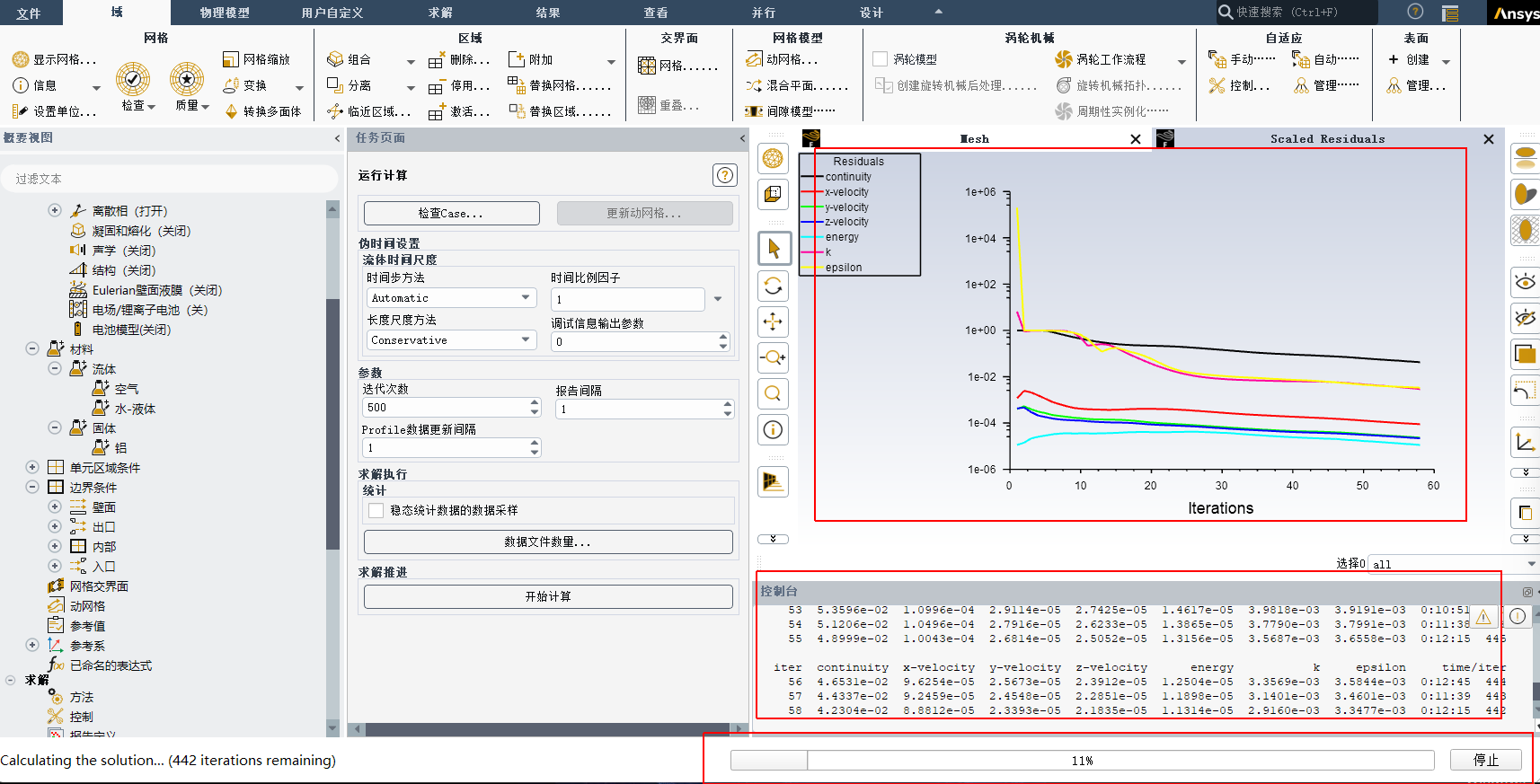Switch to the 用户自定义 ribbon tab

pyautogui.click(x=332, y=13)
